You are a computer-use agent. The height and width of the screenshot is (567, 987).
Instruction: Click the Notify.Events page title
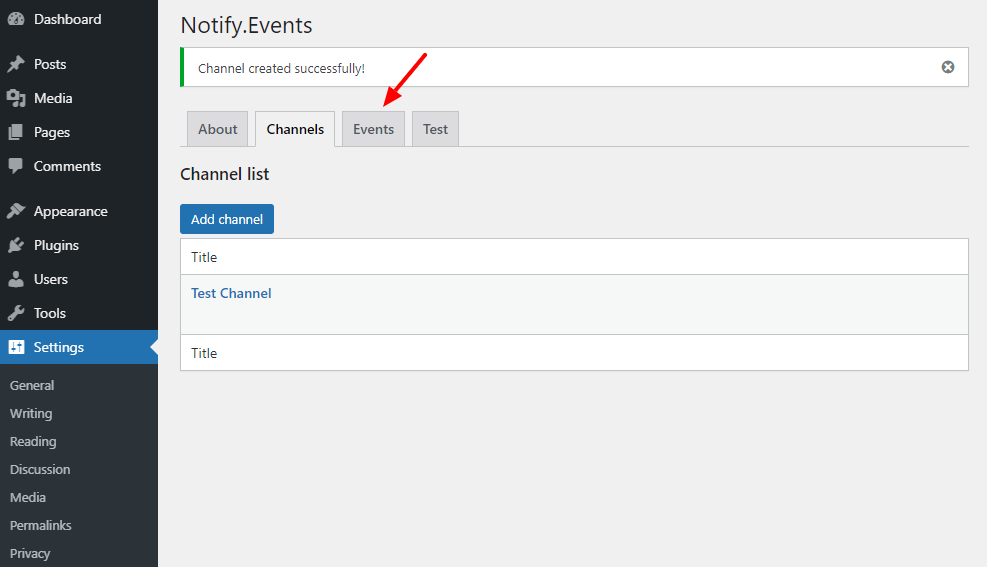click(246, 25)
